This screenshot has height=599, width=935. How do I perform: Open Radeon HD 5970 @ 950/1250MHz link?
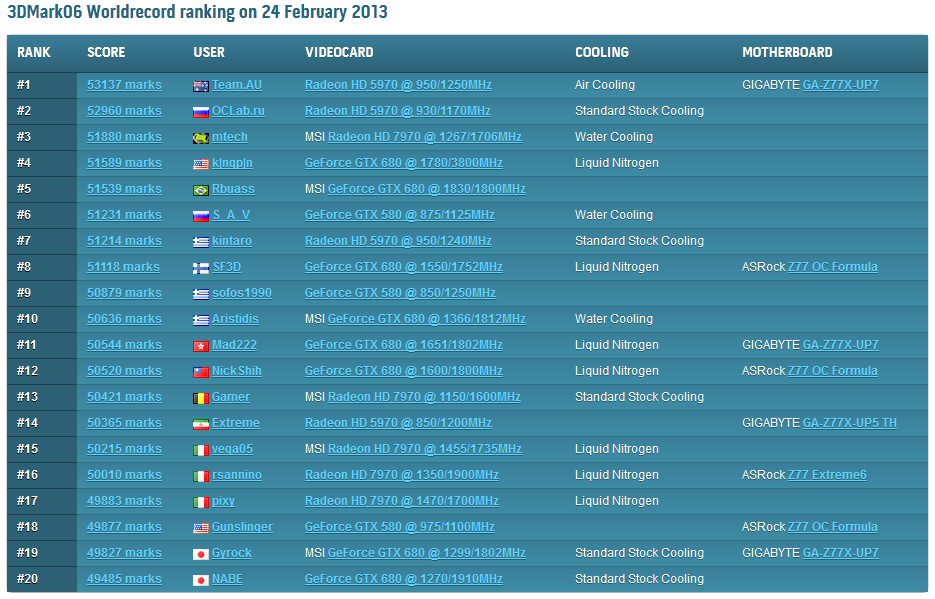pyautogui.click(x=398, y=85)
